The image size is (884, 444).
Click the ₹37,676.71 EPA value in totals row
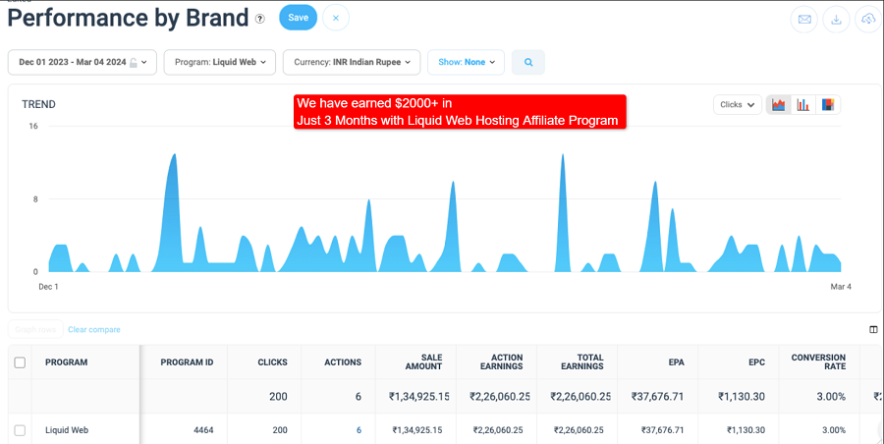click(657, 397)
